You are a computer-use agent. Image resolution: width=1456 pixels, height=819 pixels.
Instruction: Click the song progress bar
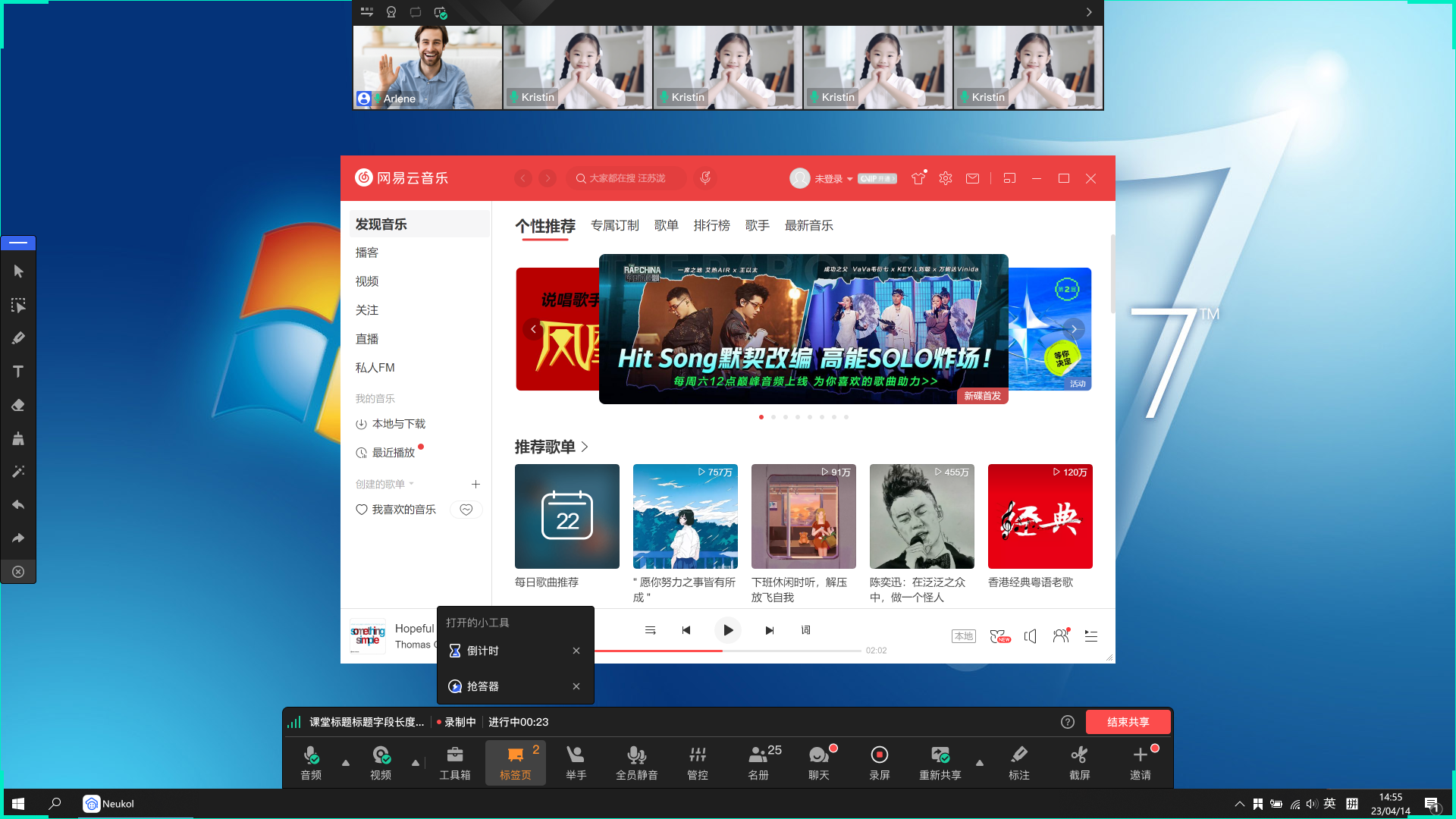[727, 651]
